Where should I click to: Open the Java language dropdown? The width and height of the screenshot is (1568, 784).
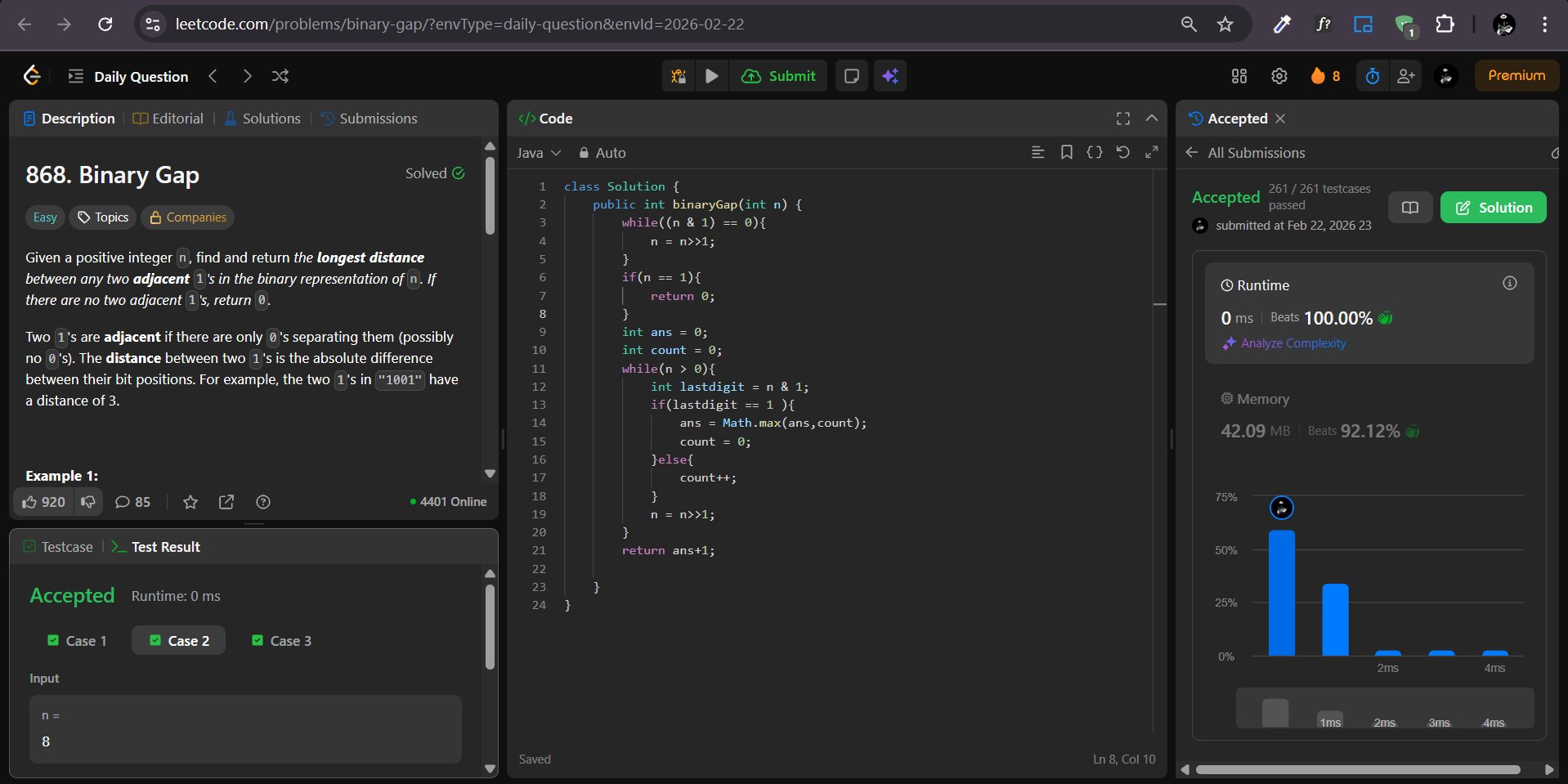(x=539, y=153)
